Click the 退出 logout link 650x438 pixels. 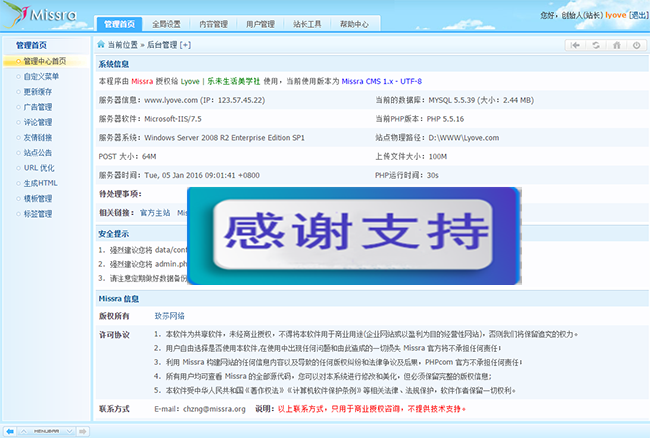click(x=639, y=15)
